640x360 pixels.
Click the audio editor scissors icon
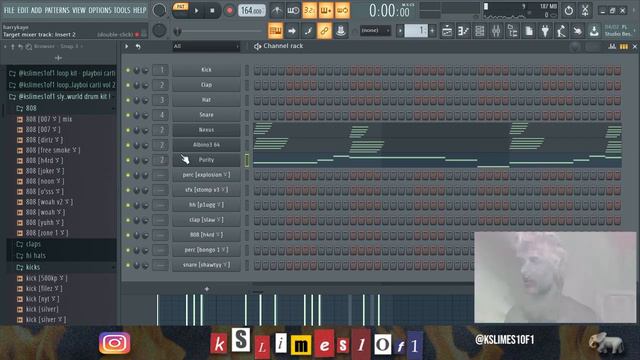585,11
